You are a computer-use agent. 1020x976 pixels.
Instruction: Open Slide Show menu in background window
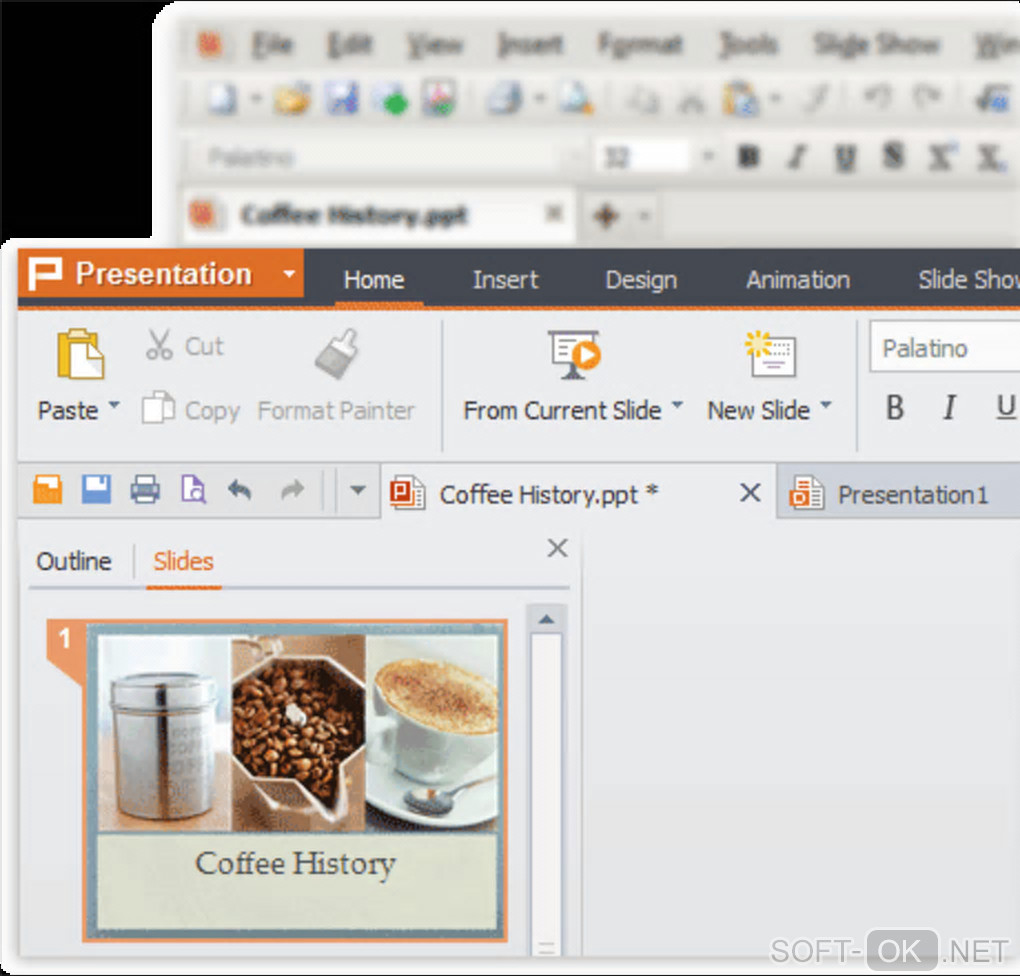pos(876,45)
